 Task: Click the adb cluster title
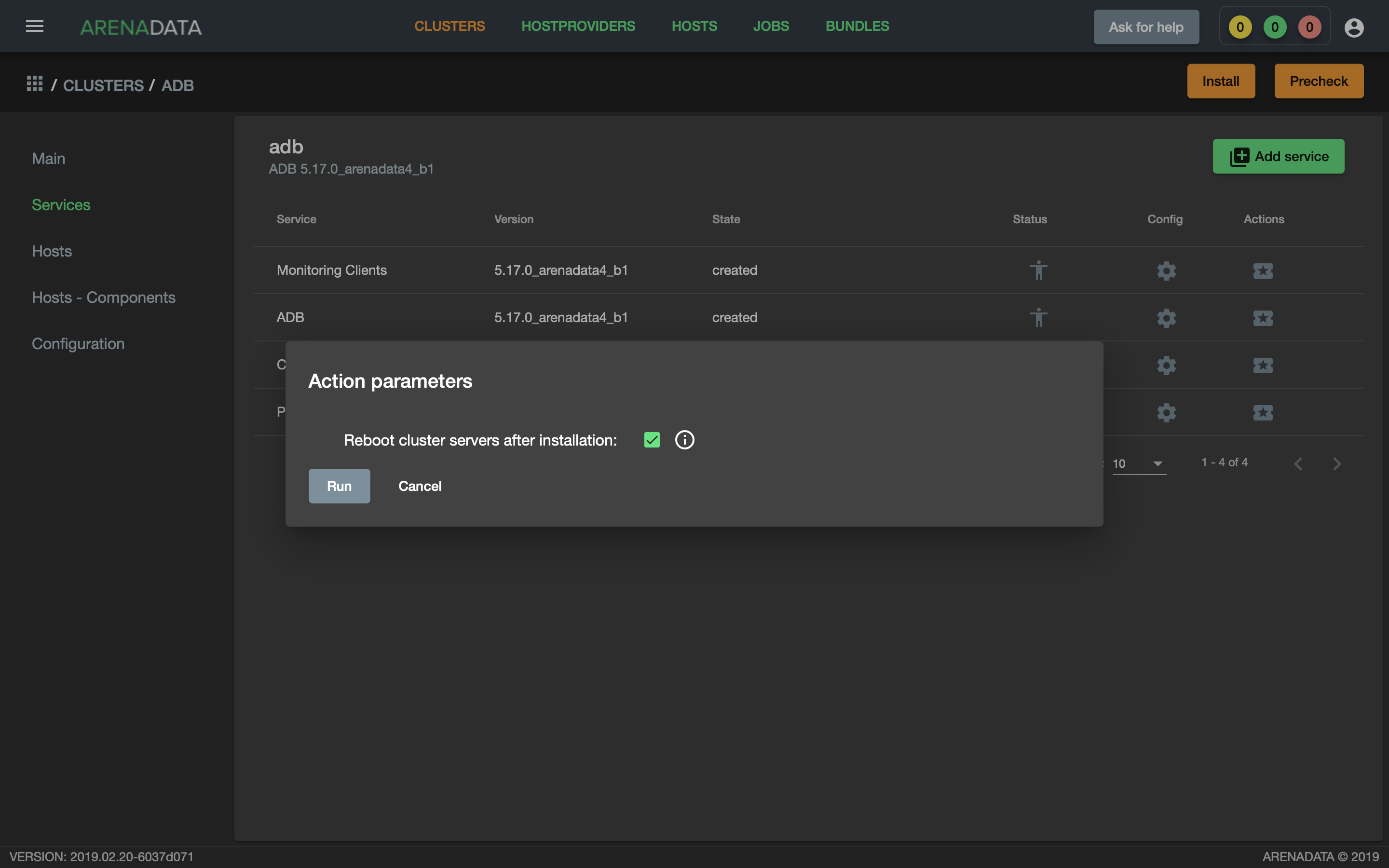[x=286, y=147]
